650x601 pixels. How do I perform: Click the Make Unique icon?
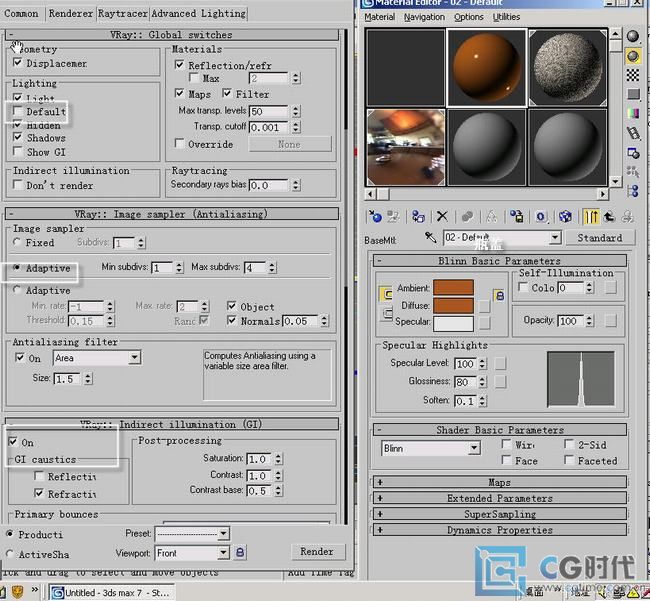click(x=491, y=216)
